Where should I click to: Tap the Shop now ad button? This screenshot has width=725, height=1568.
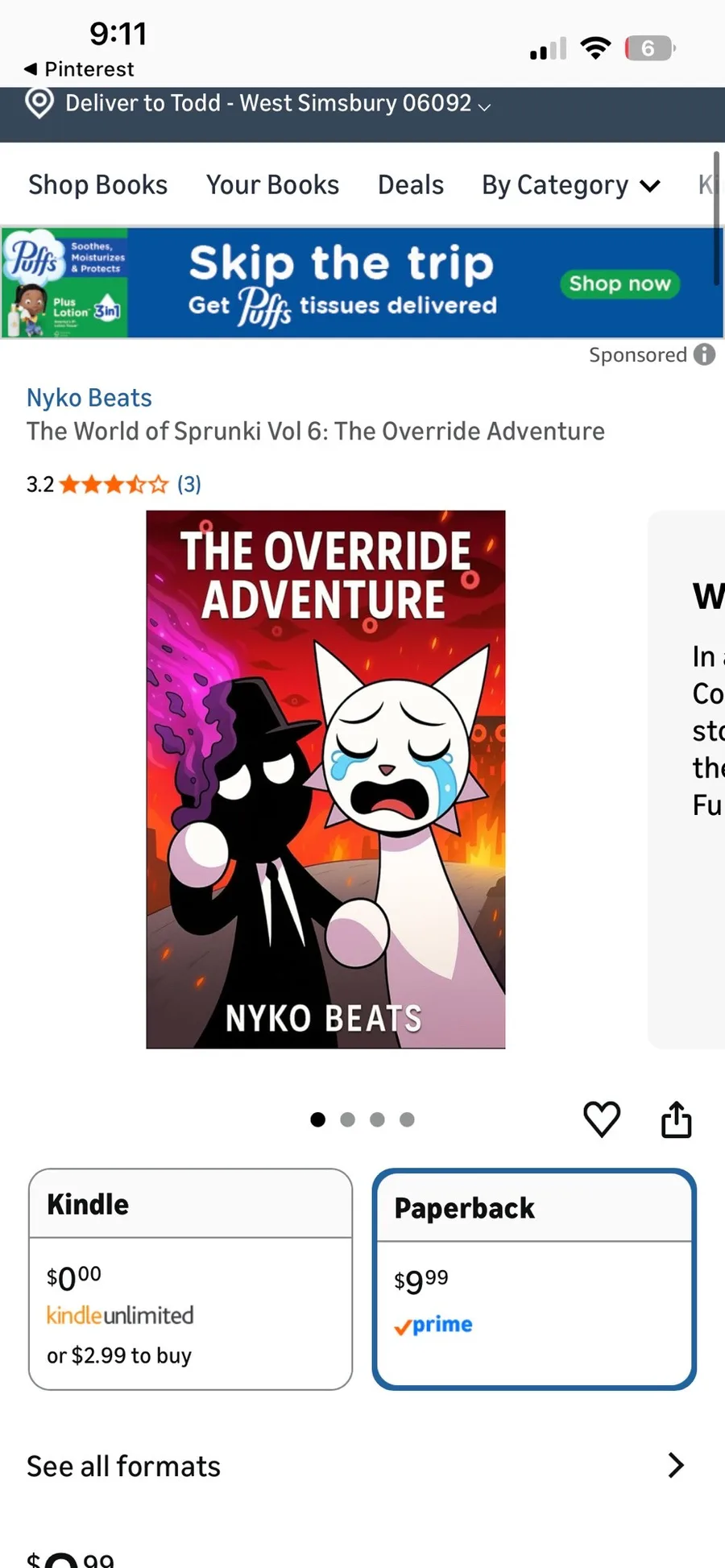point(619,283)
